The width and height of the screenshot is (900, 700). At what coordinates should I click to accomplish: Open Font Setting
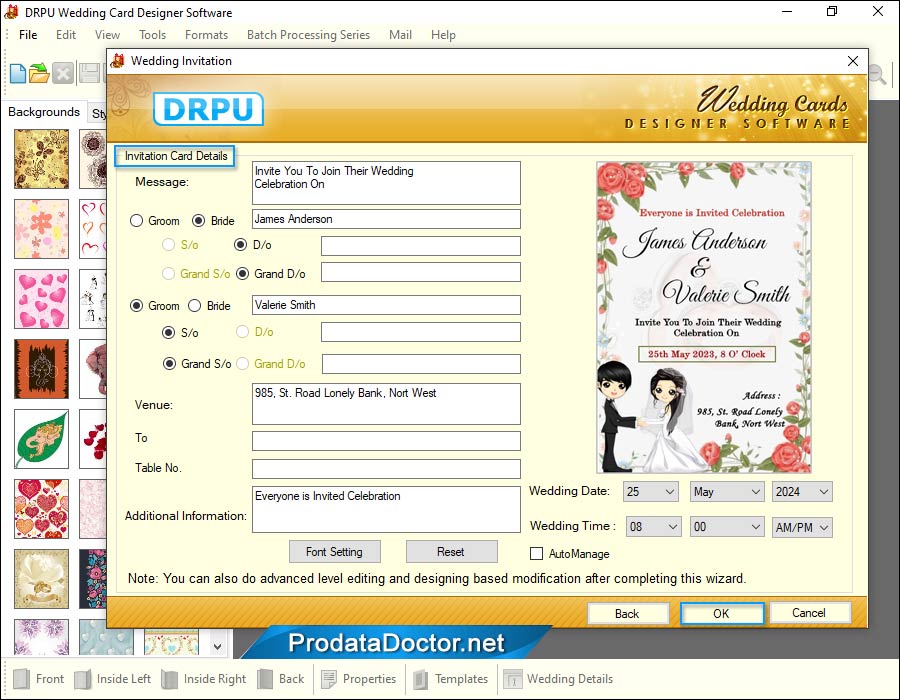(334, 552)
